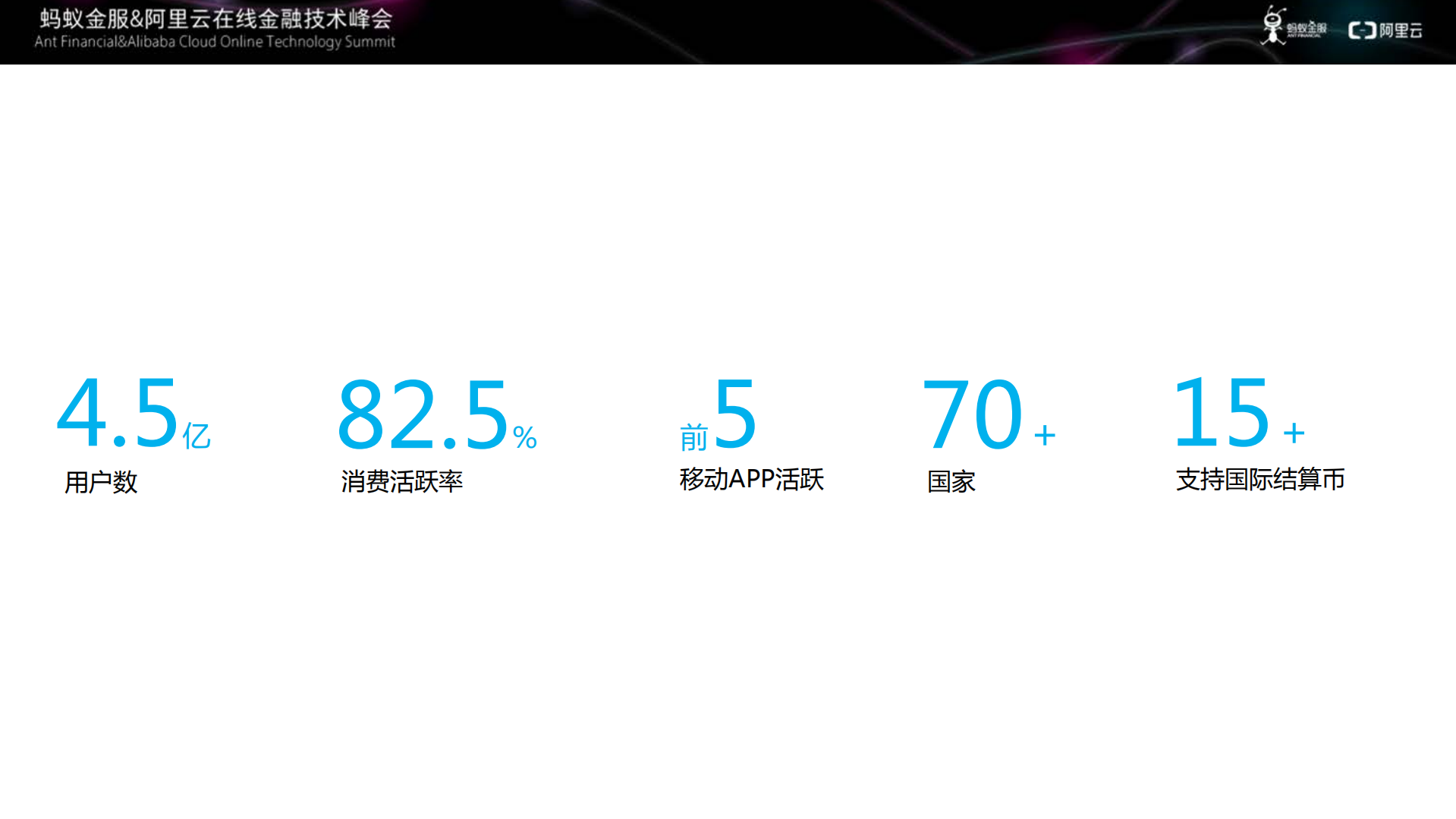1456x819 pixels.
Task: Click the 阿里云 text beside the bracket logo
Action: pos(1401,30)
